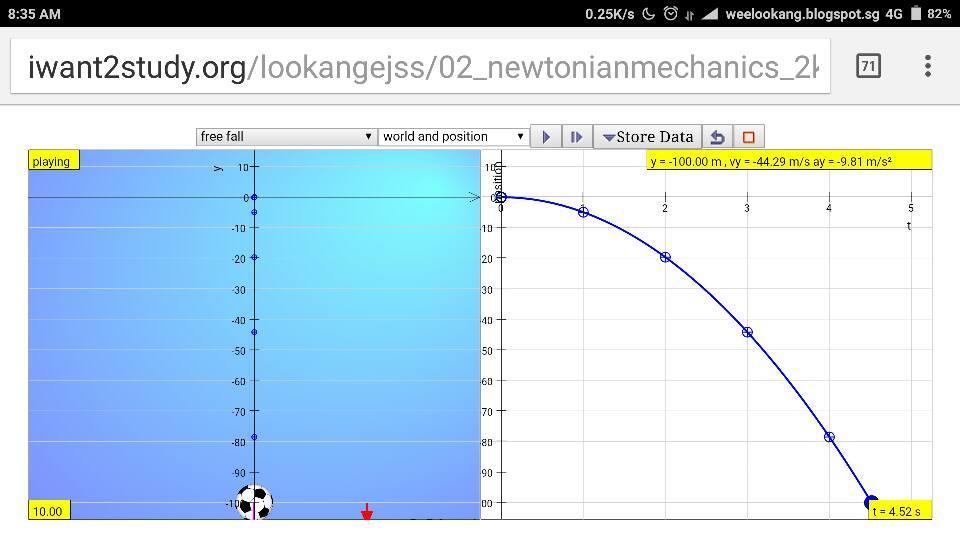Click the red square initialize button
The image size is (960, 540).
tap(748, 137)
